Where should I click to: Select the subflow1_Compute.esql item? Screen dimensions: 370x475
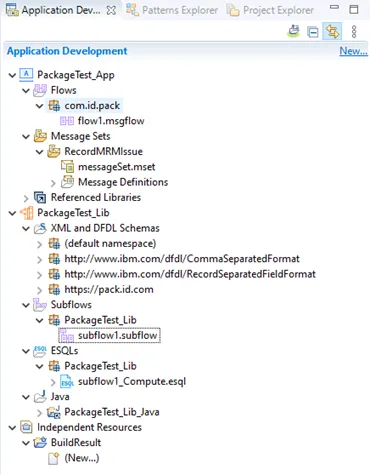132,381
